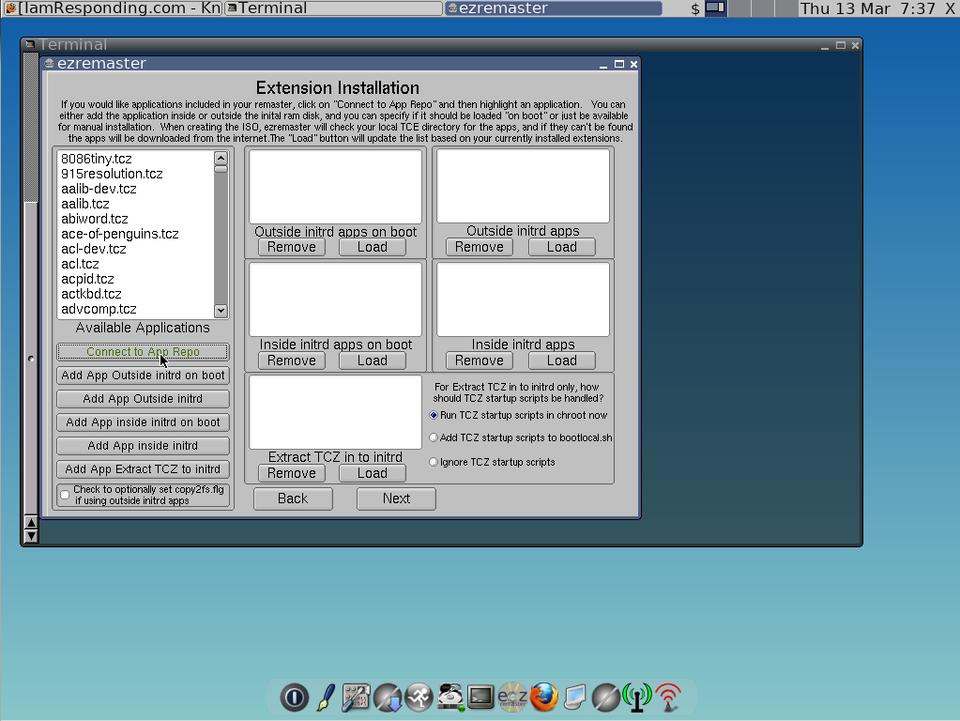Choose Ignore TCZ startup scripts option

point(433,462)
